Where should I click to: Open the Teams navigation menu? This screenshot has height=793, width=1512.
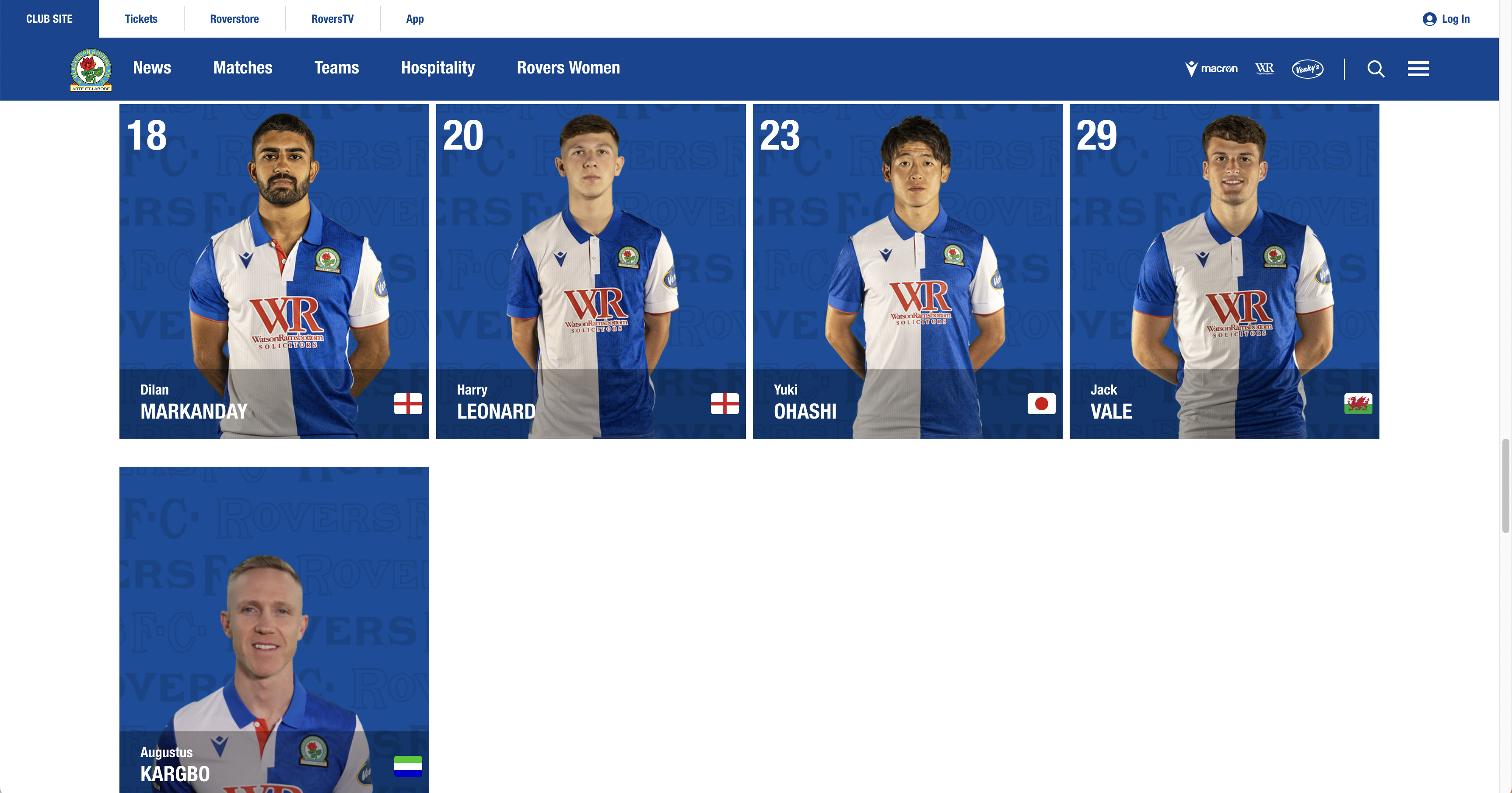(336, 67)
